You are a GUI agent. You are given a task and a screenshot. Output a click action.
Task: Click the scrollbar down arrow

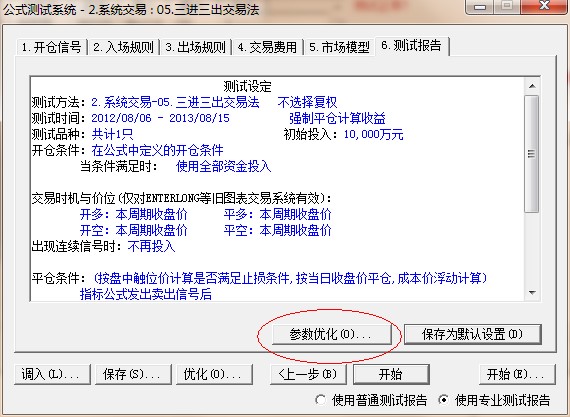pos(532,293)
